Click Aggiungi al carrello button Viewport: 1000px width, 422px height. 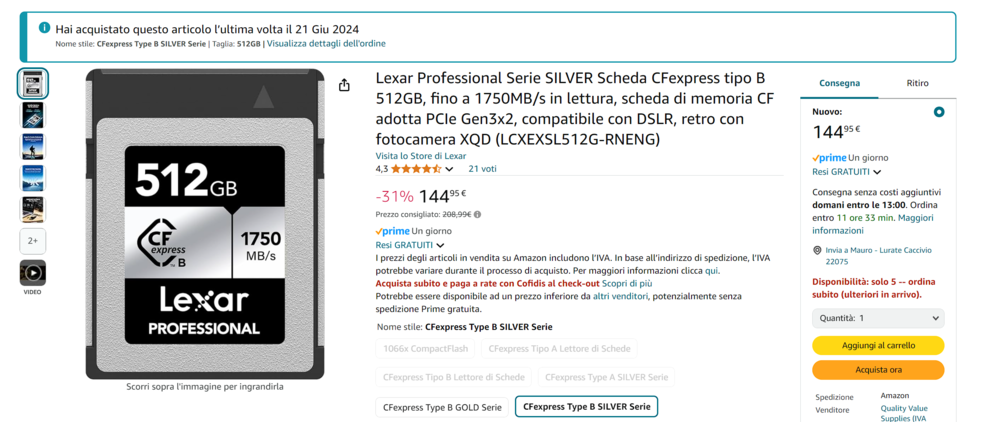tap(878, 346)
